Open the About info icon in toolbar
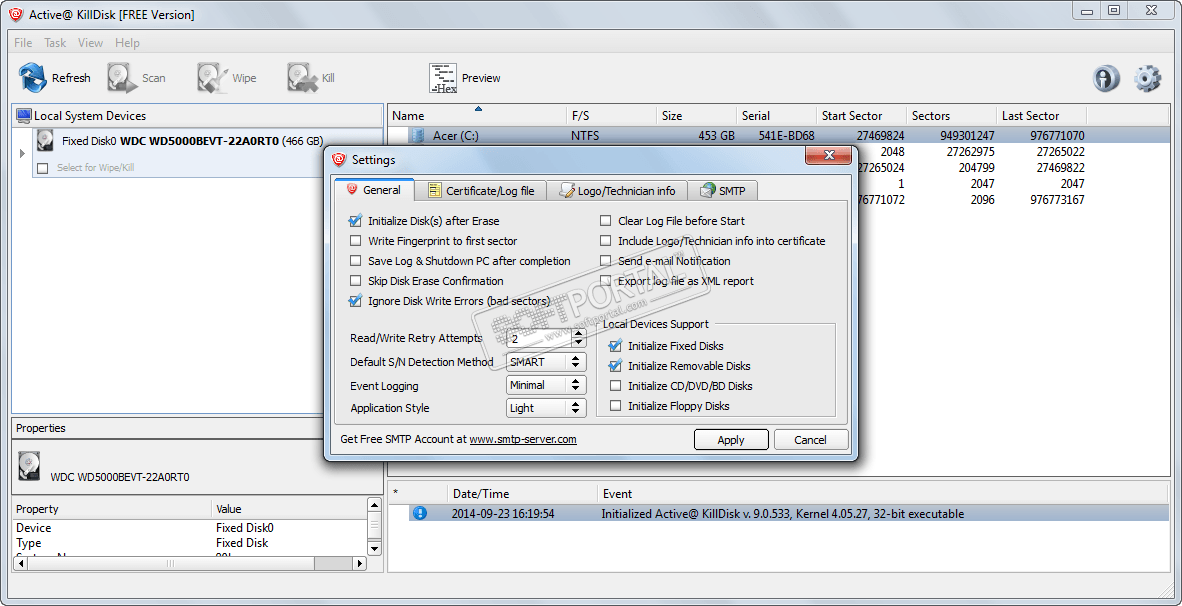Screen dimensions: 1182x606 [x=1106, y=78]
